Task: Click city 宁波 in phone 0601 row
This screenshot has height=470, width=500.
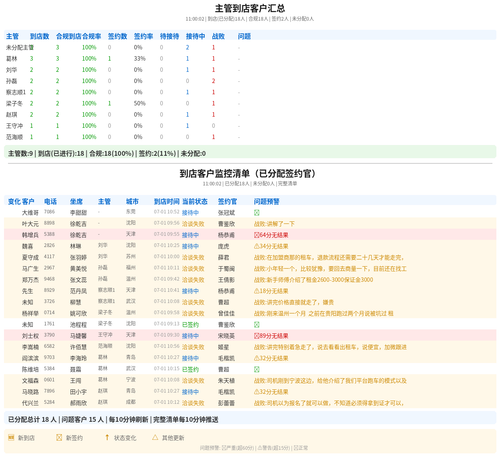Action: point(131,380)
